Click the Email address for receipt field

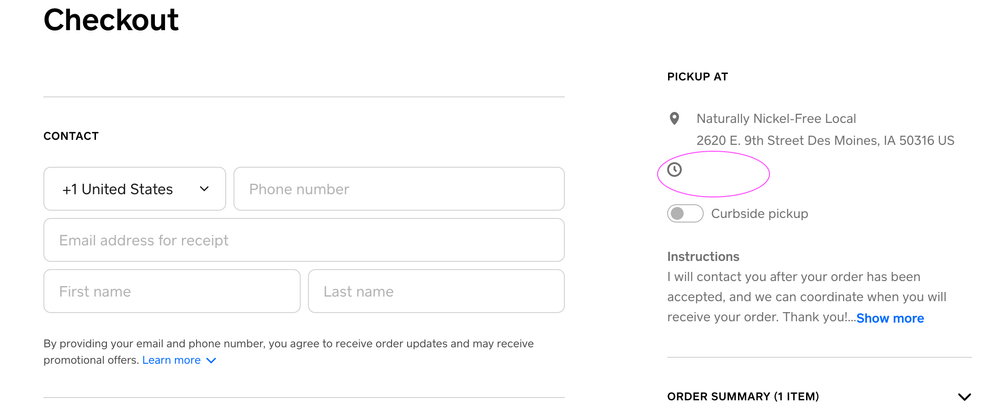tap(303, 240)
